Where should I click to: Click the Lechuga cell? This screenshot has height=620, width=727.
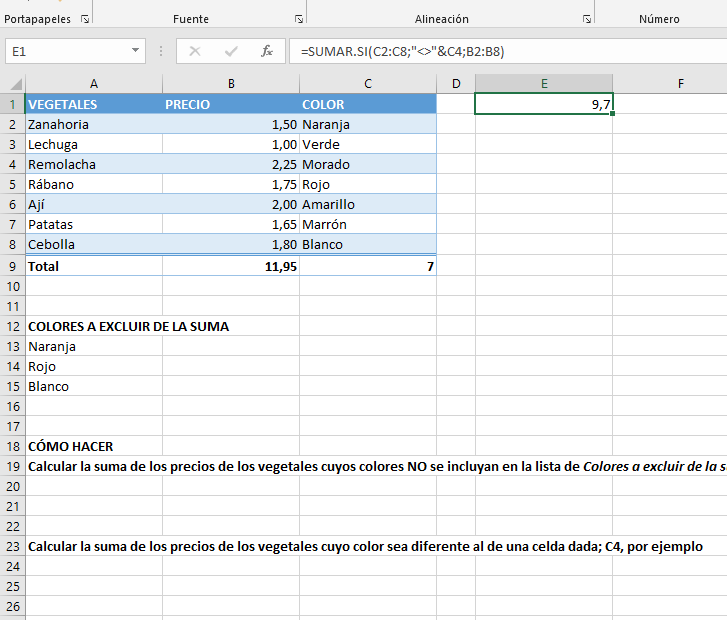coord(94,144)
